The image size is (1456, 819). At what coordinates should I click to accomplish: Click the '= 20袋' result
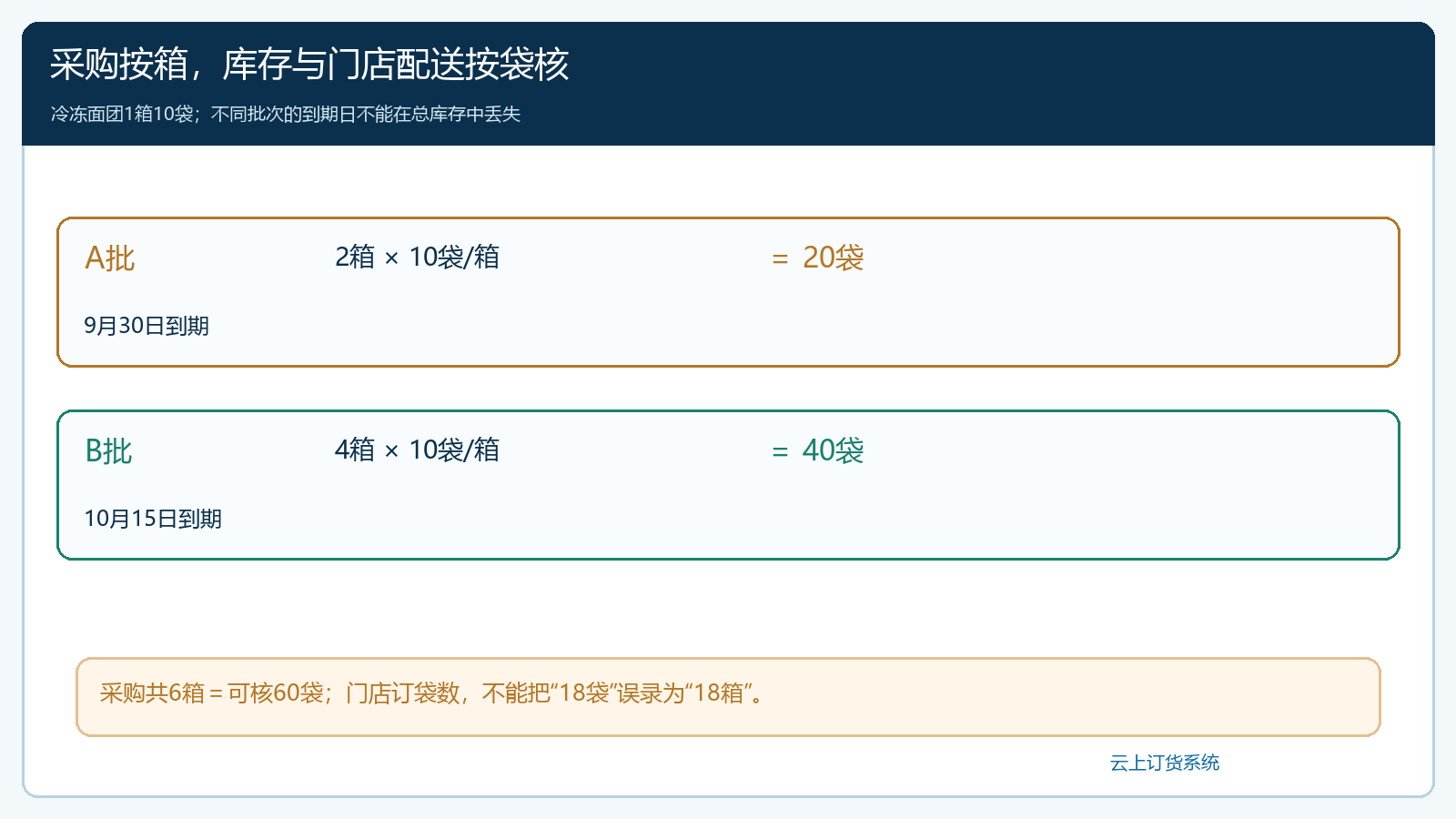tap(817, 258)
